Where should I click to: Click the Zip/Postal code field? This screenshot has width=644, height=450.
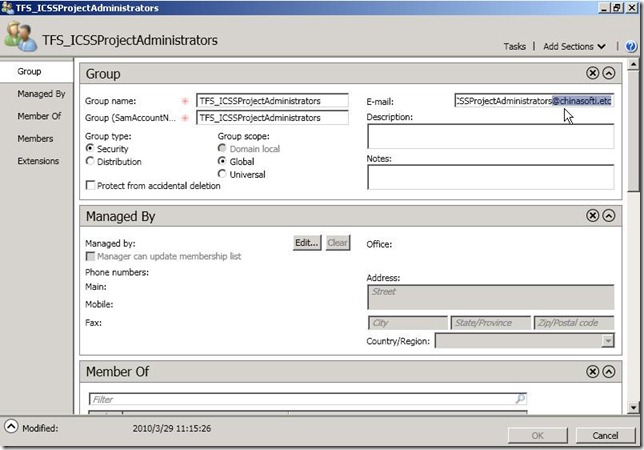coord(574,323)
